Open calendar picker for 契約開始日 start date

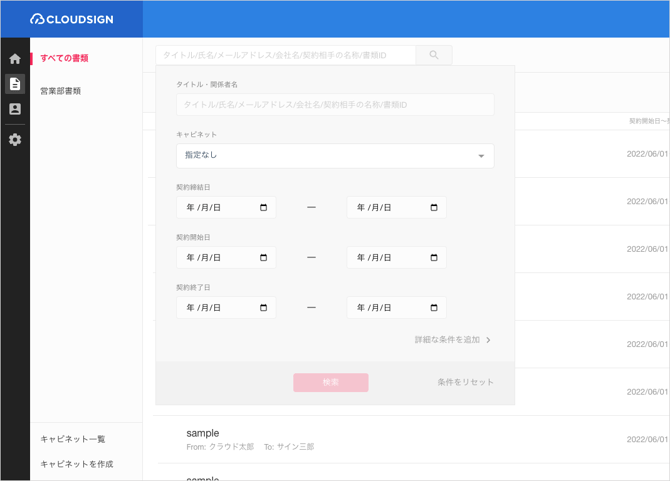(264, 258)
